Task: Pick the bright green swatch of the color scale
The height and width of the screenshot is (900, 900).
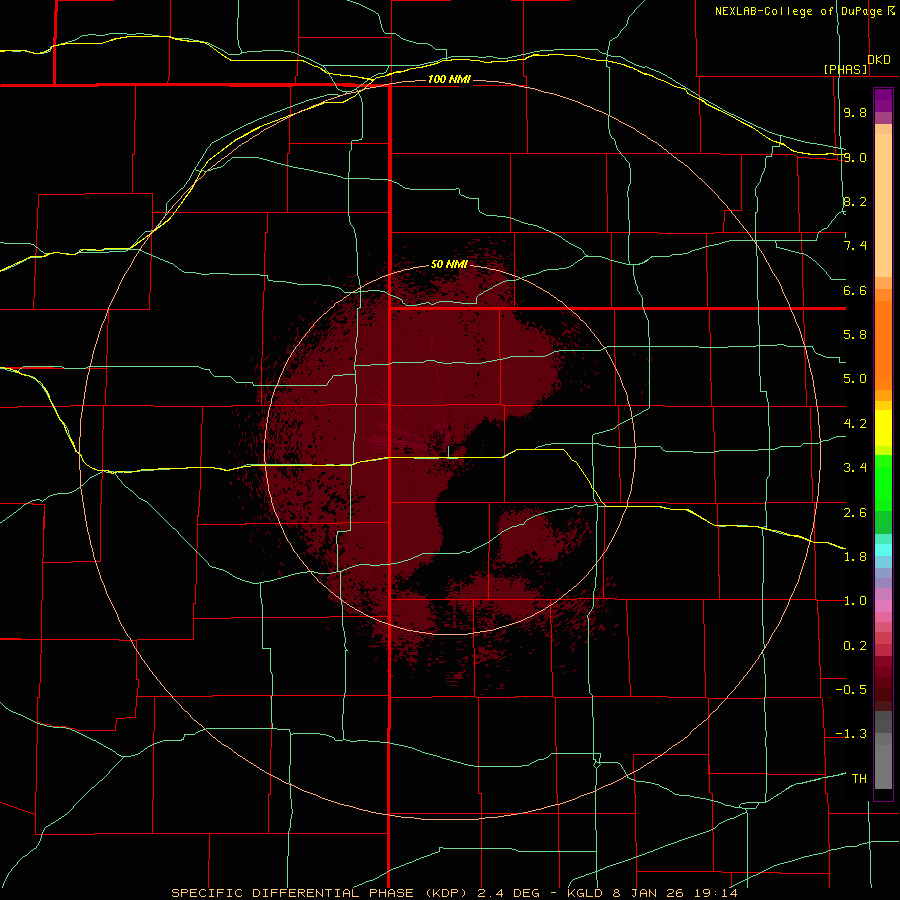Action: [883, 482]
